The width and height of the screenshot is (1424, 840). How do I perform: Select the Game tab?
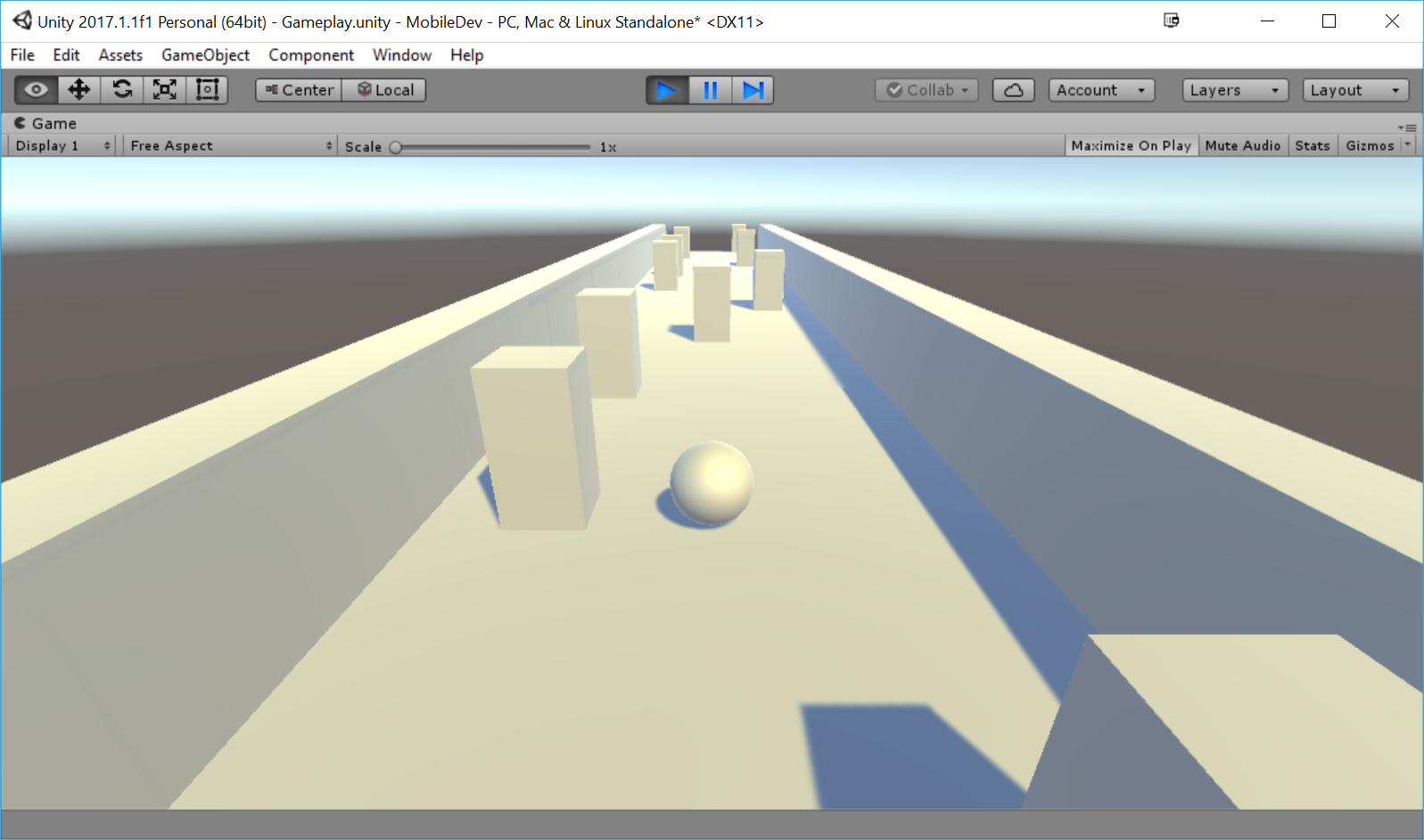point(45,123)
